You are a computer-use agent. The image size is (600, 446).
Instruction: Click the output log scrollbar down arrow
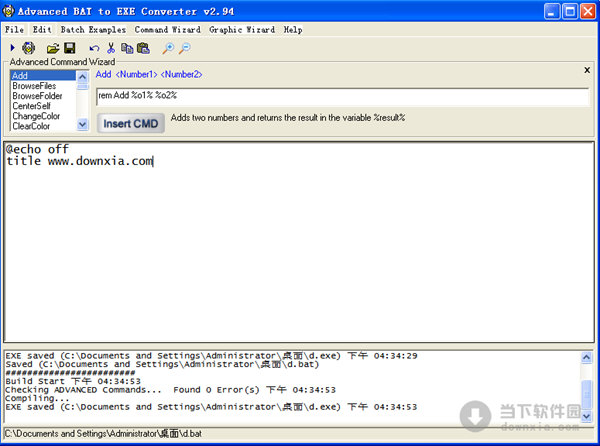tap(587, 416)
